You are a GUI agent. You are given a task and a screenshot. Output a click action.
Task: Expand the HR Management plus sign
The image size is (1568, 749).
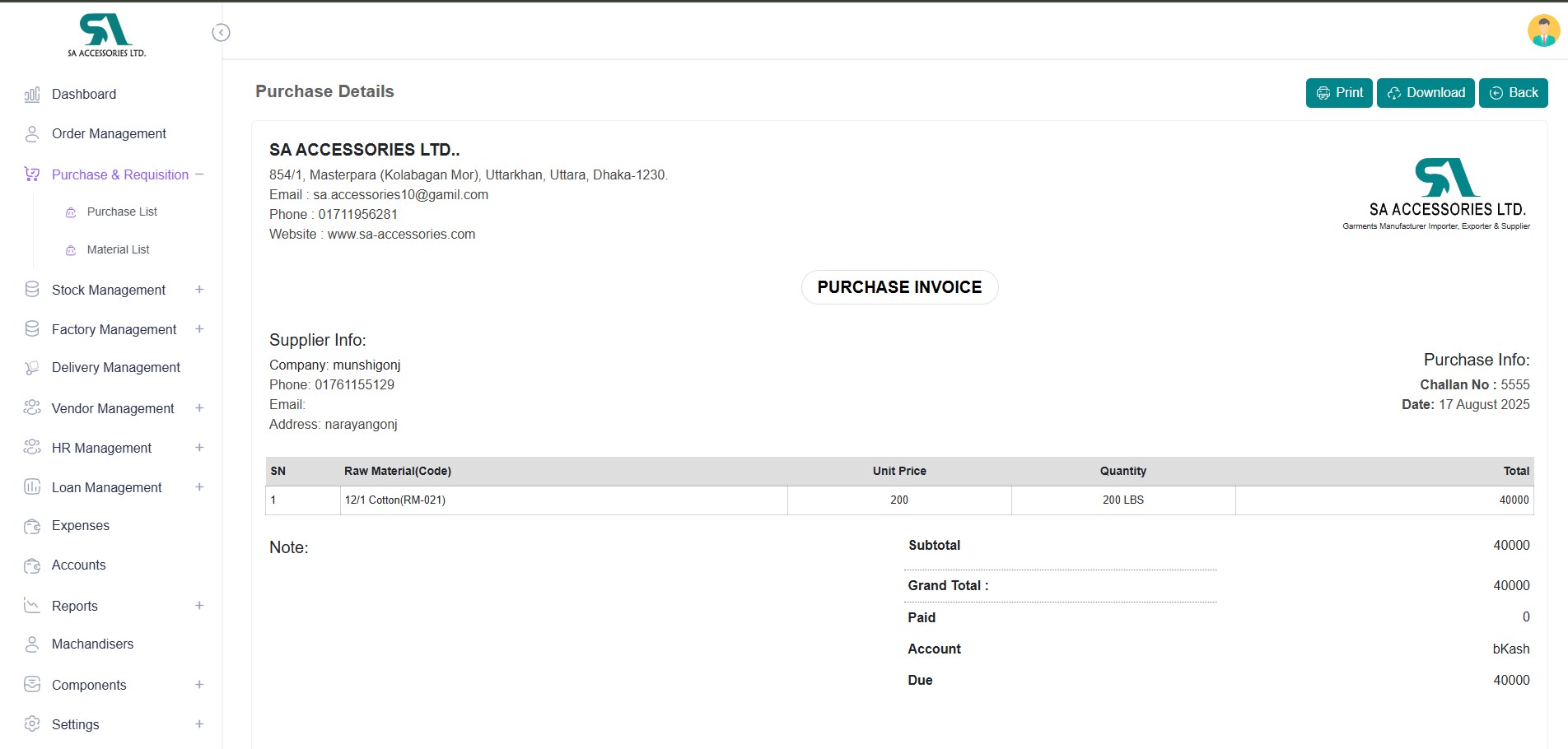coord(199,448)
